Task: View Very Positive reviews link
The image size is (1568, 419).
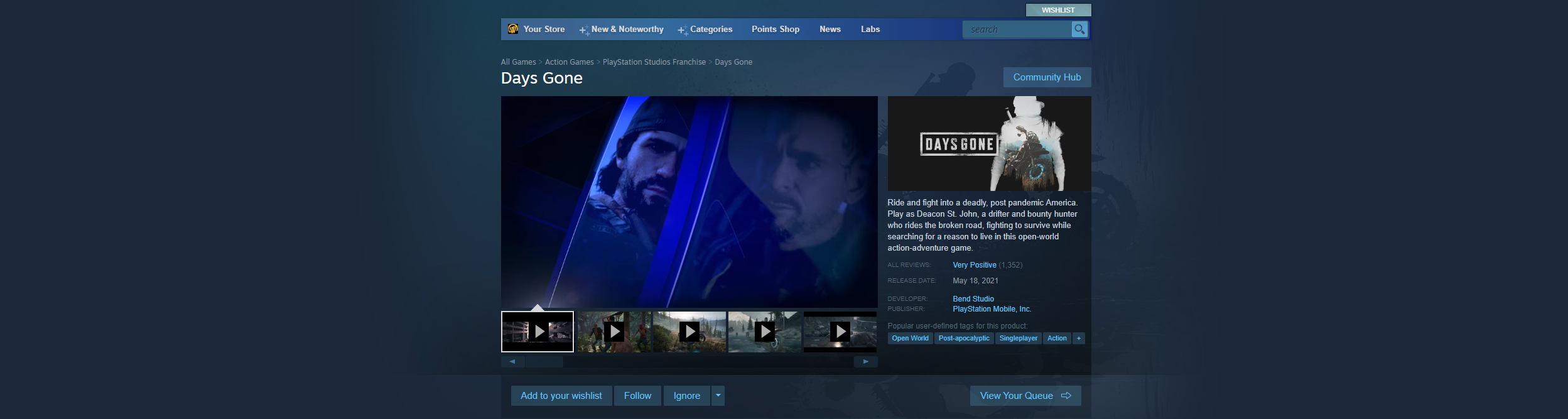Action: pos(975,265)
